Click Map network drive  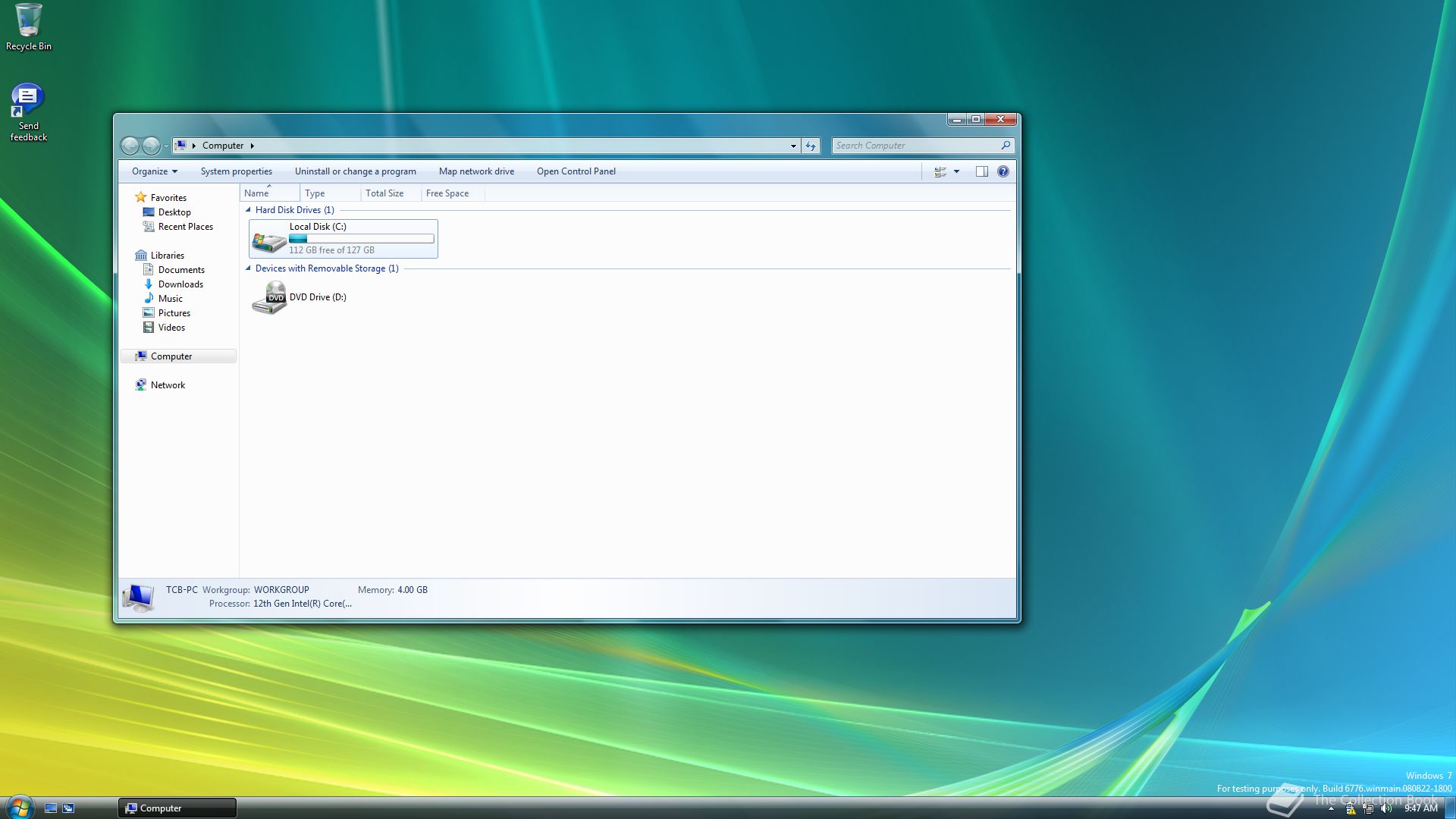[476, 171]
